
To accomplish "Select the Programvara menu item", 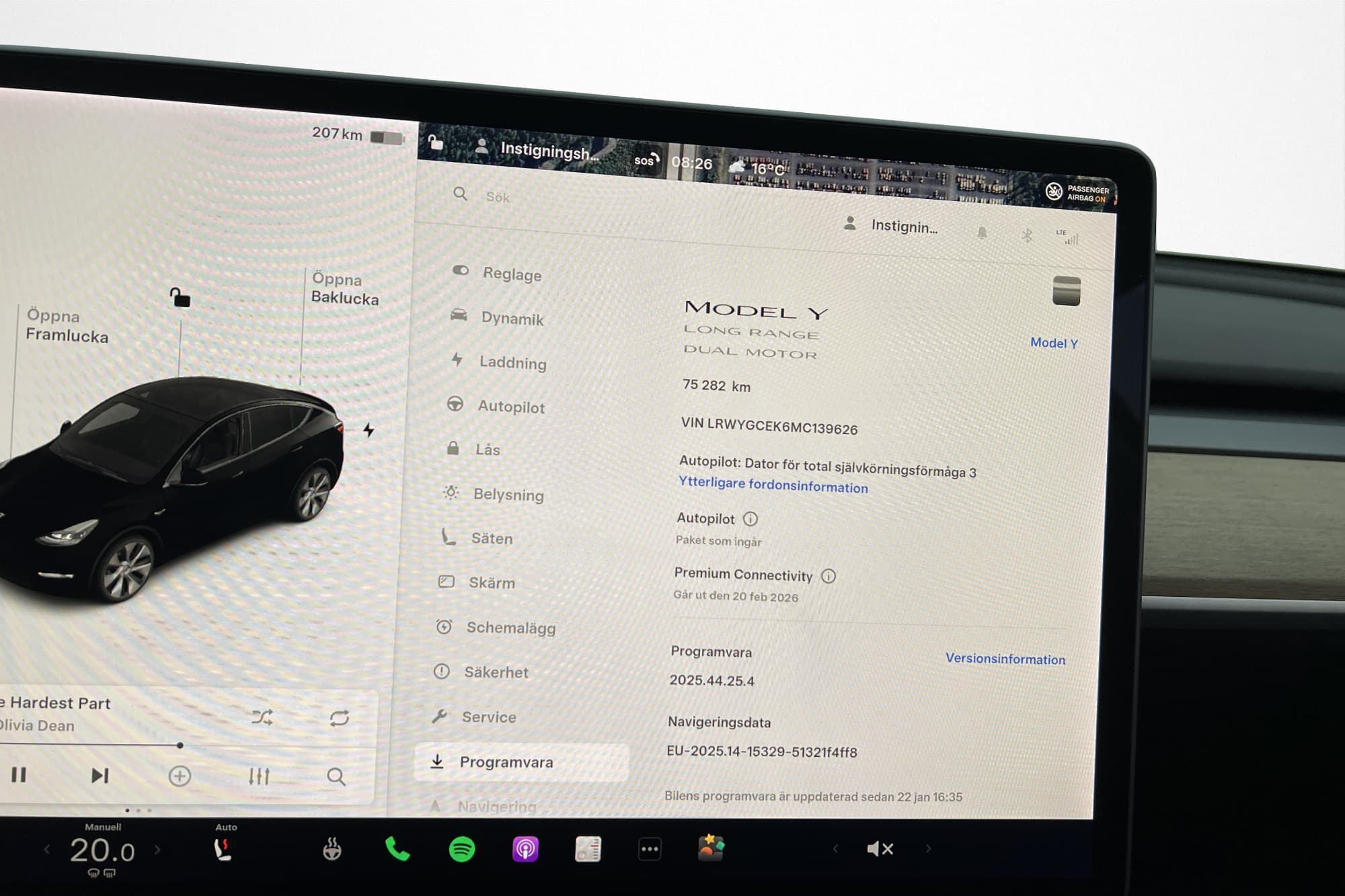I will coord(522,762).
